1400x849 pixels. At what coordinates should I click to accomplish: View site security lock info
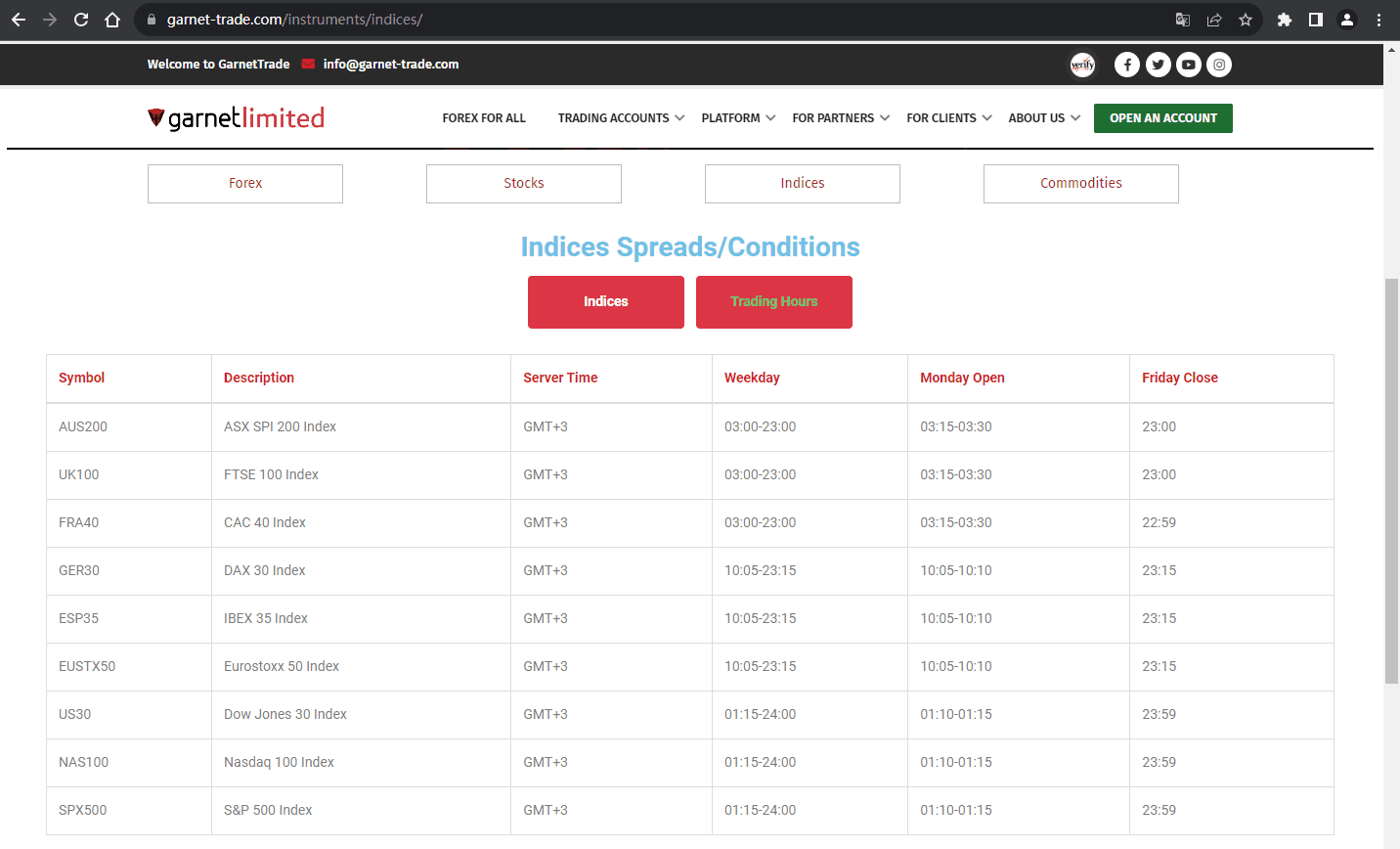[x=151, y=20]
